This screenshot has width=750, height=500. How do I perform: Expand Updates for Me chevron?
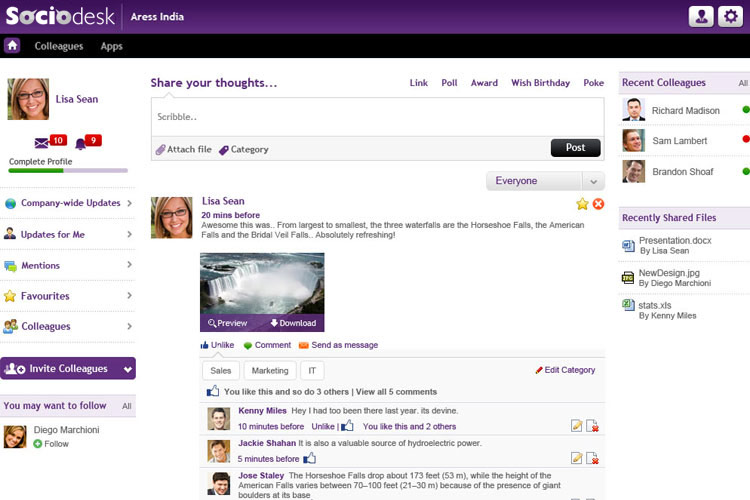tap(129, 234)
